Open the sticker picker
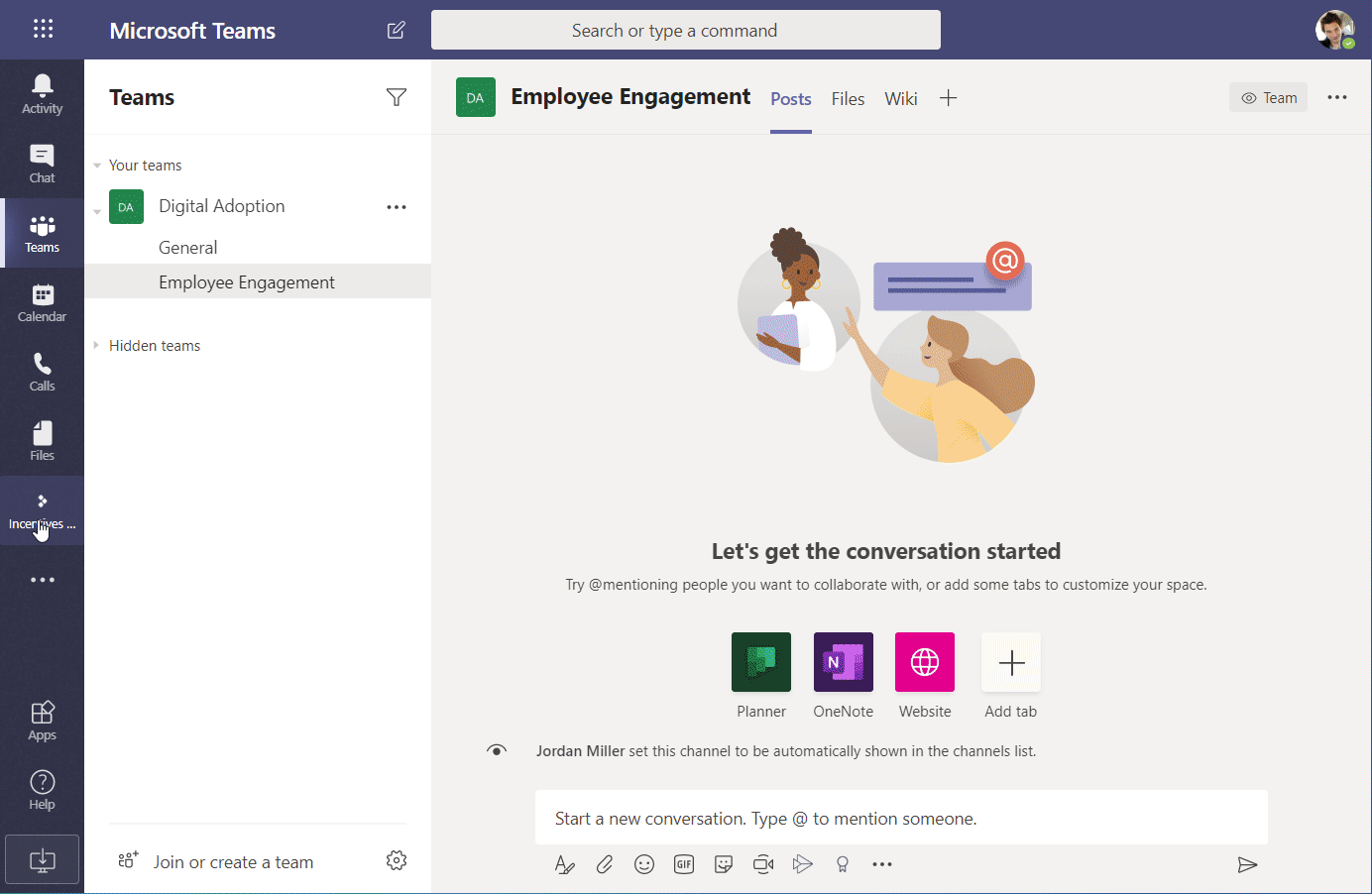The height and width of the screenshot is (894, 1372). 723,863
